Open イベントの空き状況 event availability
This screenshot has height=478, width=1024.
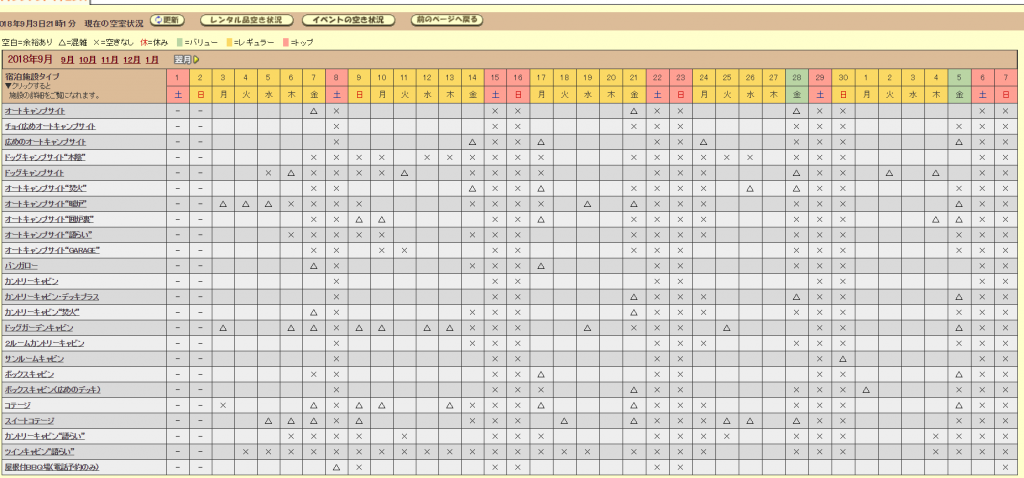point(348,20)
